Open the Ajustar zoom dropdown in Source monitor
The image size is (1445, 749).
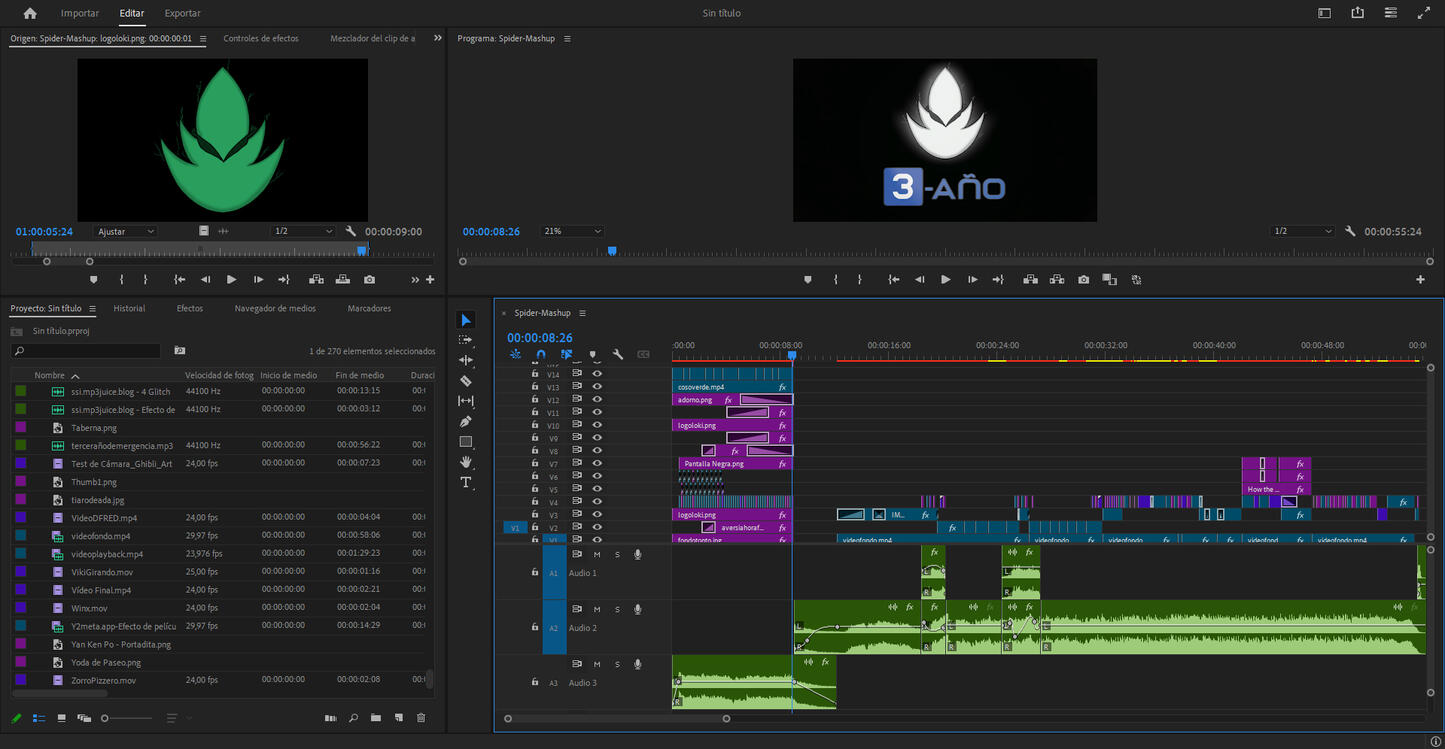point(126,231)
